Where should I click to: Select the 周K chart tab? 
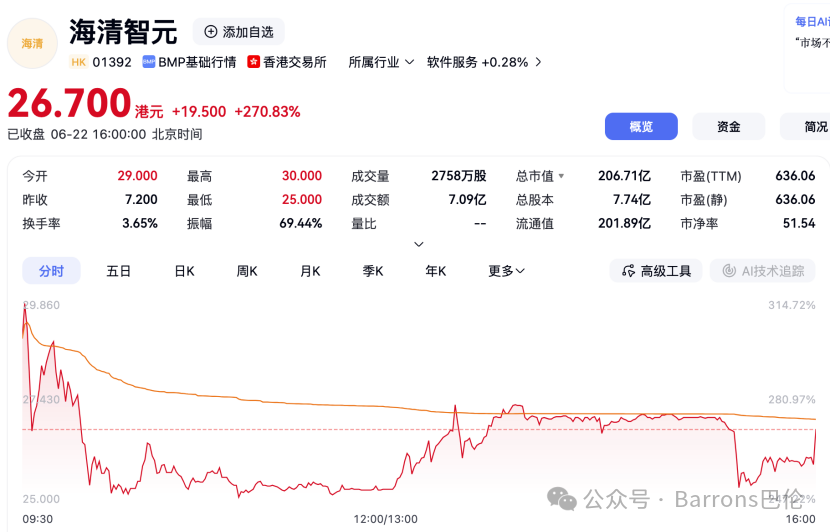[247, 271]
